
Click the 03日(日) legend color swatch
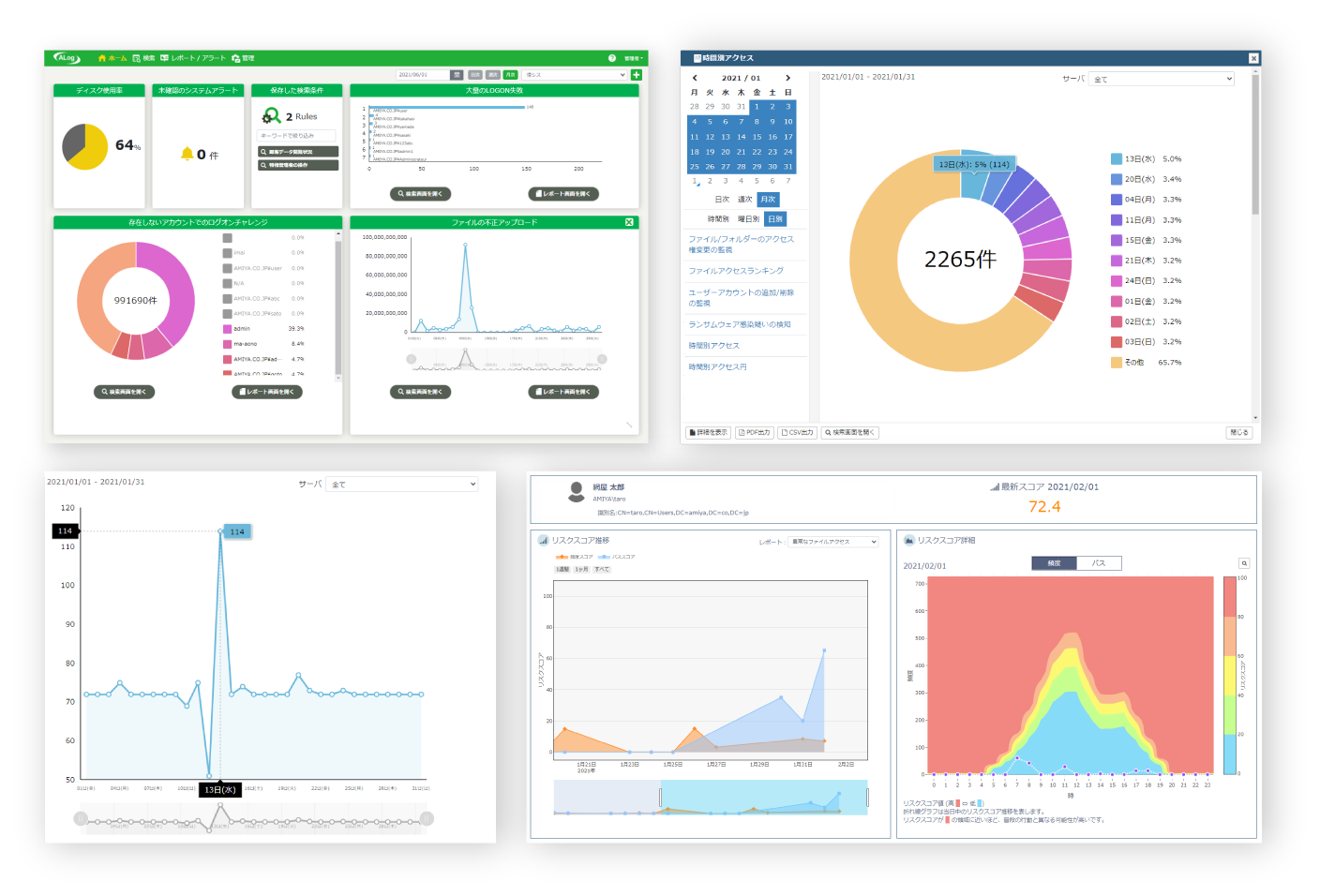[x=1117, y=342]
